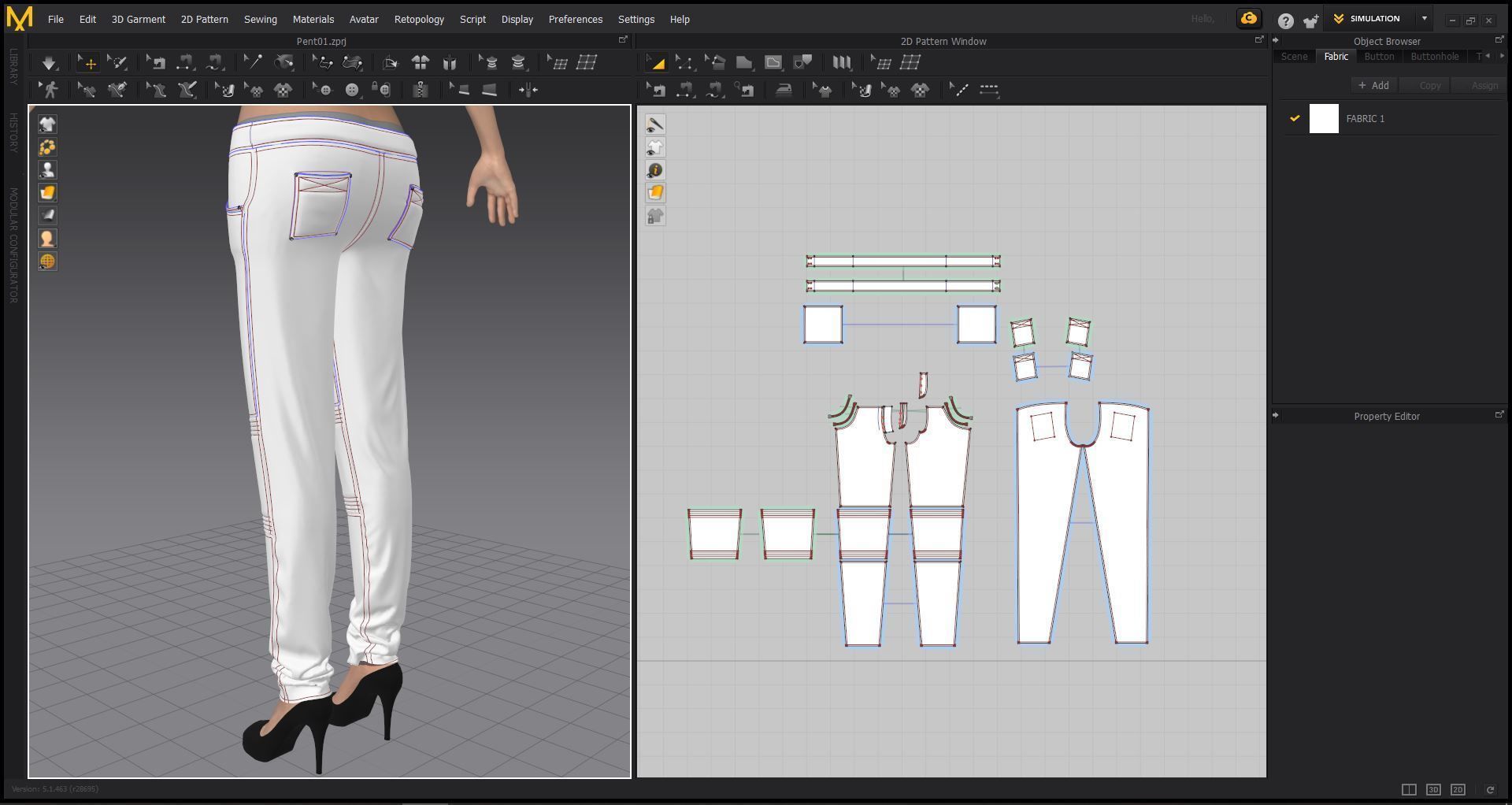Screen dimensions: 1512x805
Task: Select the Pin (tack) tool
Action: coord(253,63)
